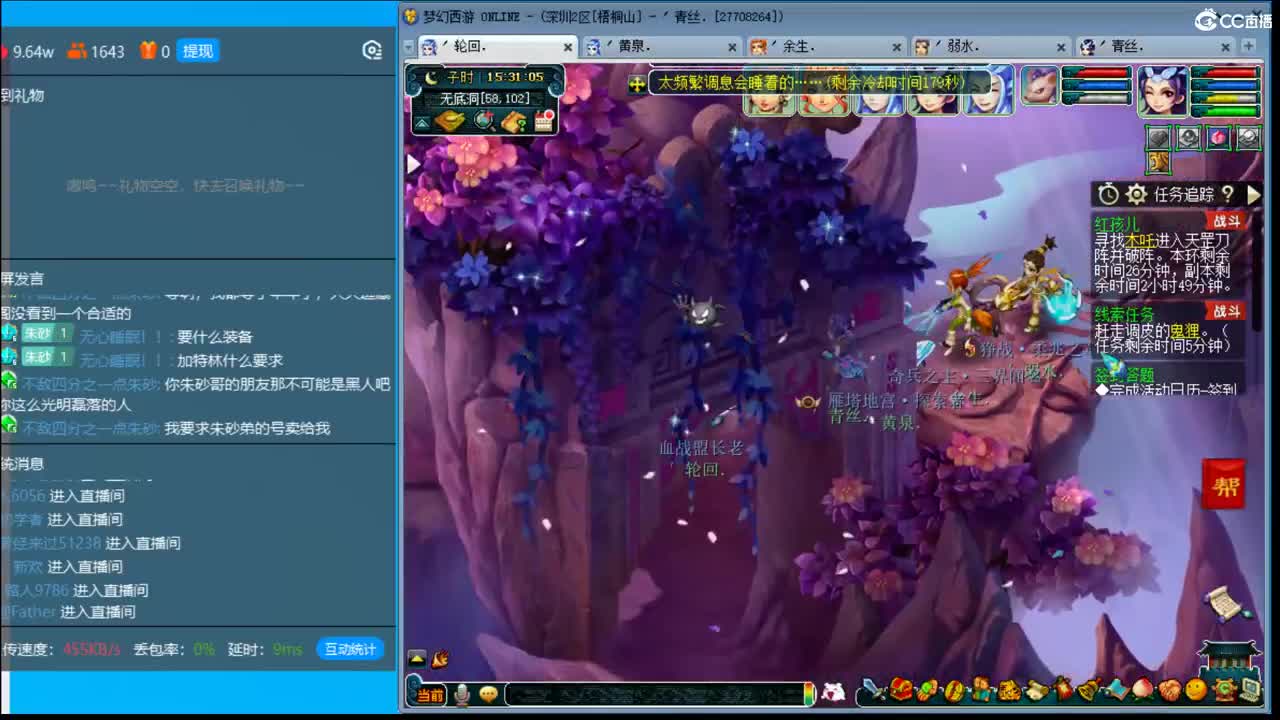1280x720 pixels.
Task: Click the white pet icon beside chat
Action: (x=833, y=692)
